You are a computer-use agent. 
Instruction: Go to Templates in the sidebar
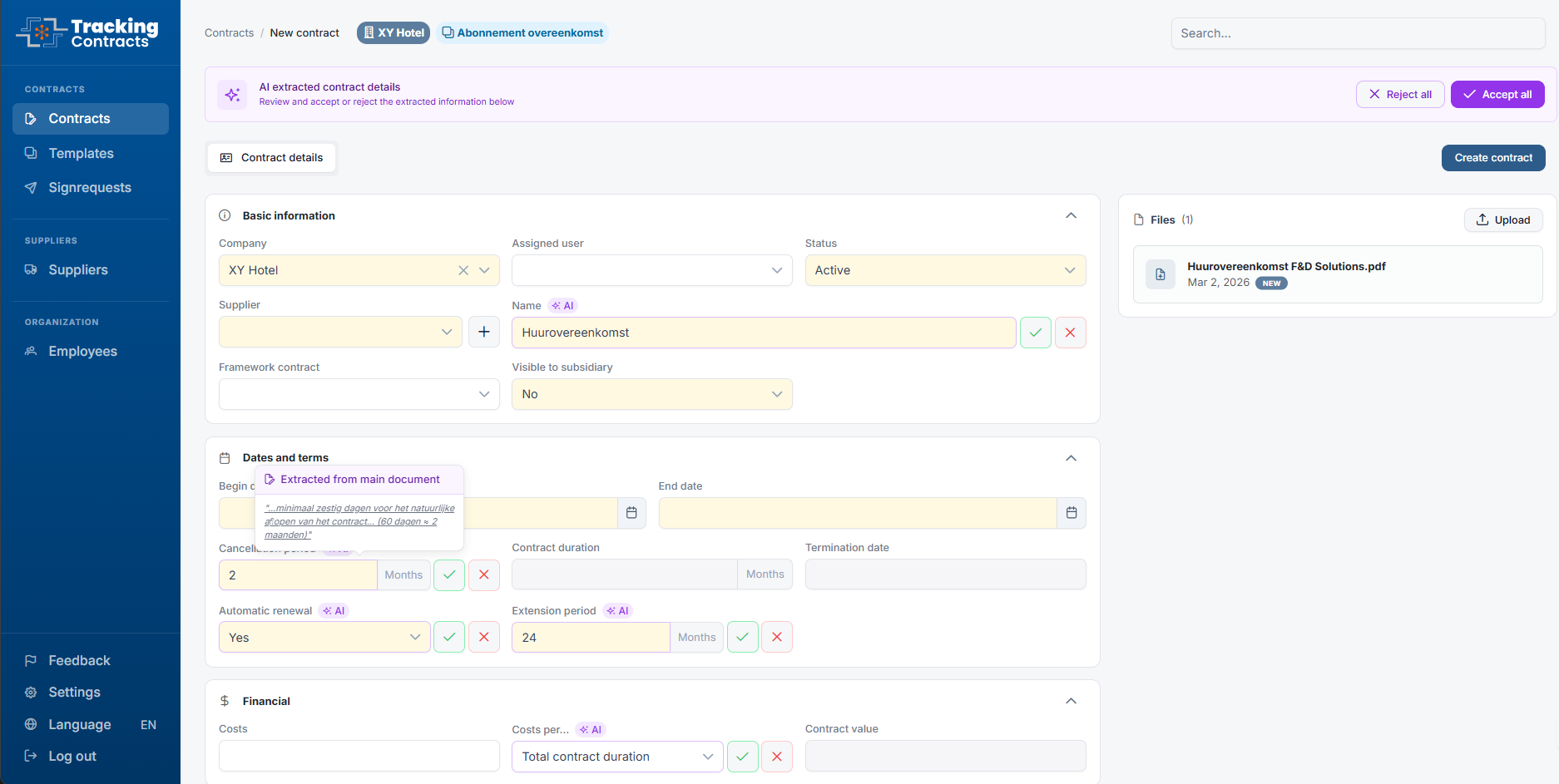point(81,153)
